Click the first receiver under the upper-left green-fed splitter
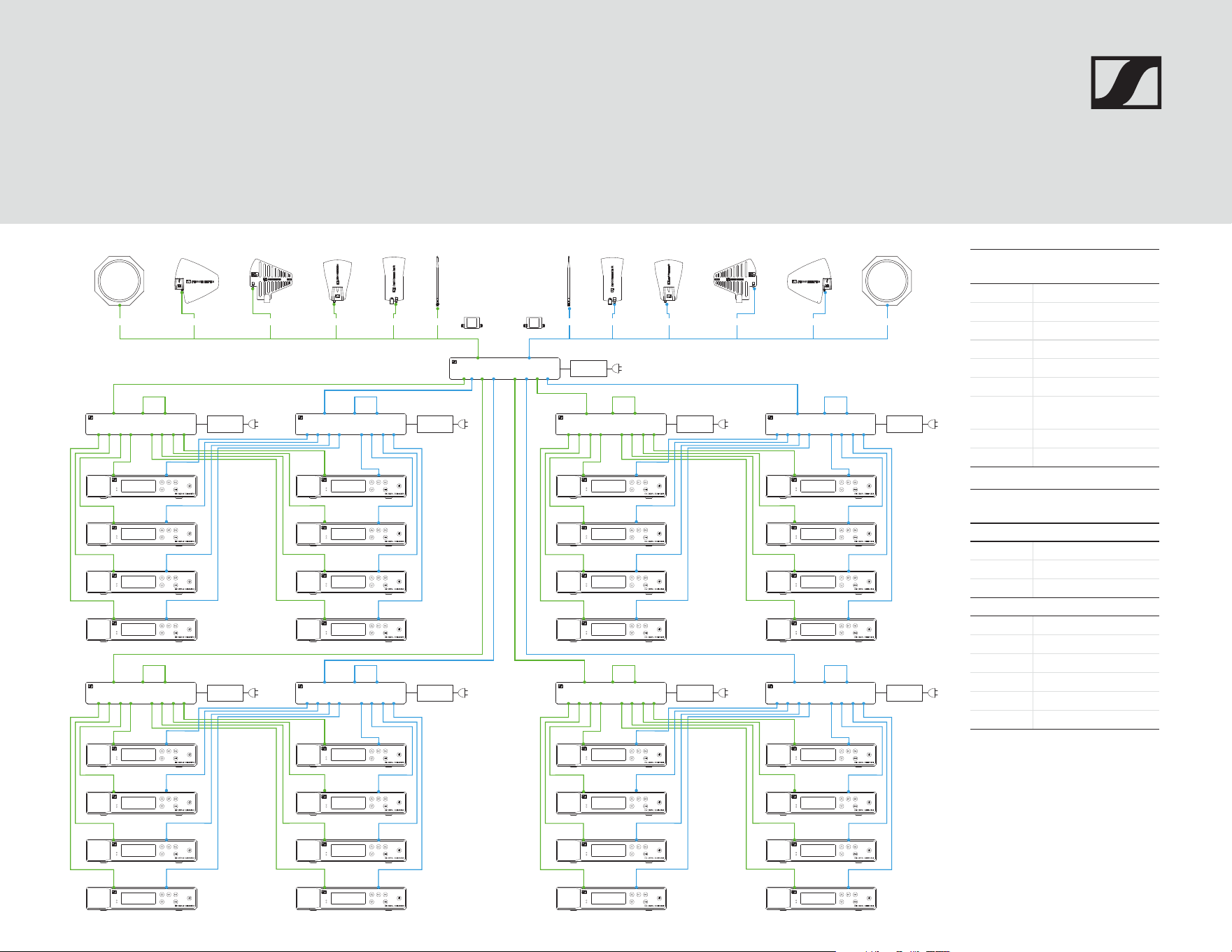This screenshot has width=1232, height=952. [141, 487]
